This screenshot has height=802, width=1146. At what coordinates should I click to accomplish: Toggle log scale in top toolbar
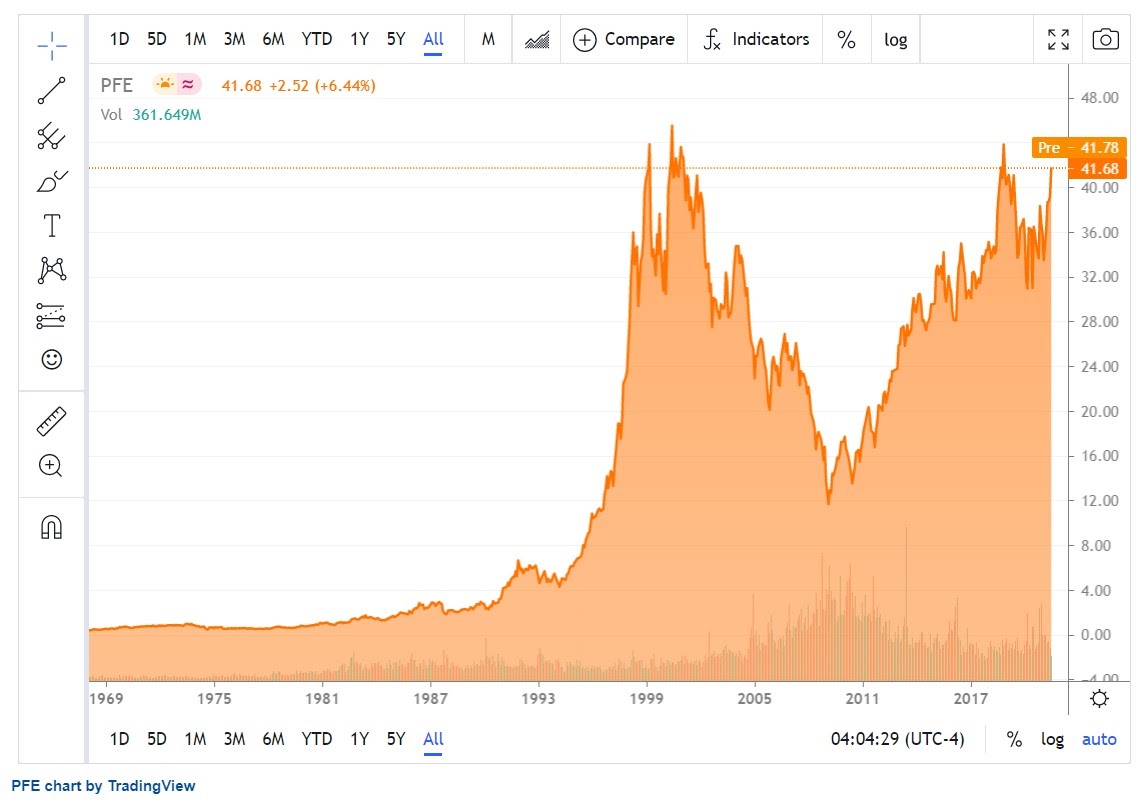[x=896, y=39]
